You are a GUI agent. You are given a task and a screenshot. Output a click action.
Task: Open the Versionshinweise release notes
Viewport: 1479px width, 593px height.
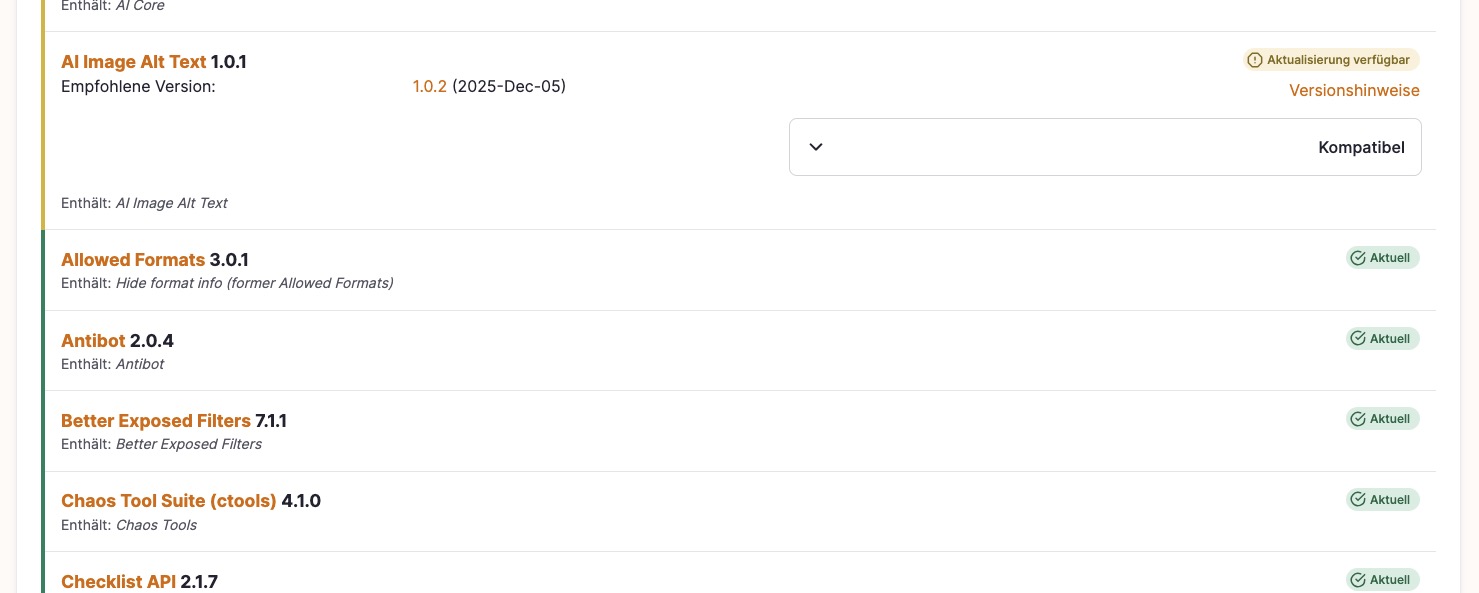(x=1354, y=90)
